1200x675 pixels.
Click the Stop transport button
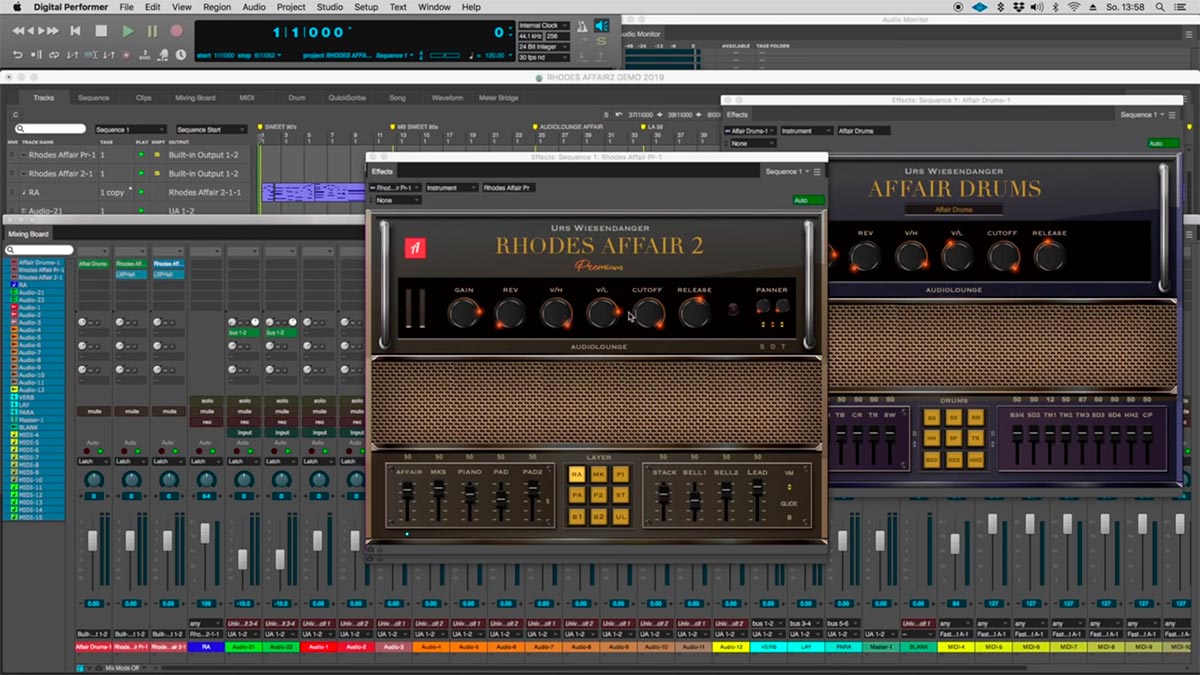pos(101,31)
